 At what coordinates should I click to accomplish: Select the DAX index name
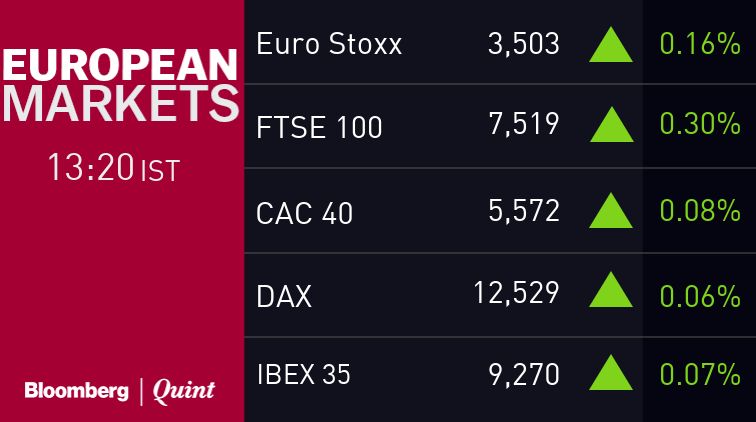click(284, 296)
